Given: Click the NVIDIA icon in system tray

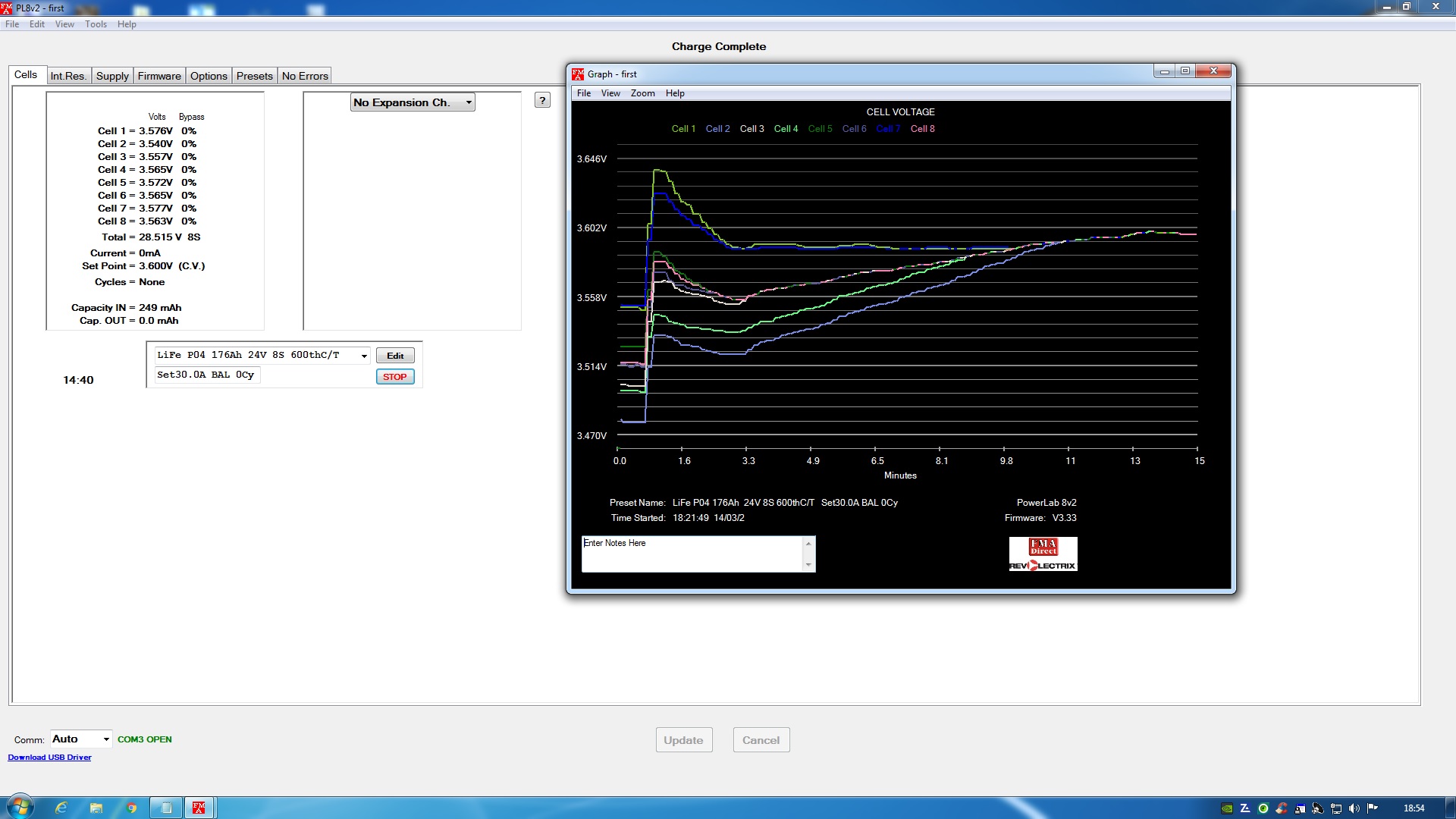Looking at the screenshot, I should click(x=1226, y=808).
